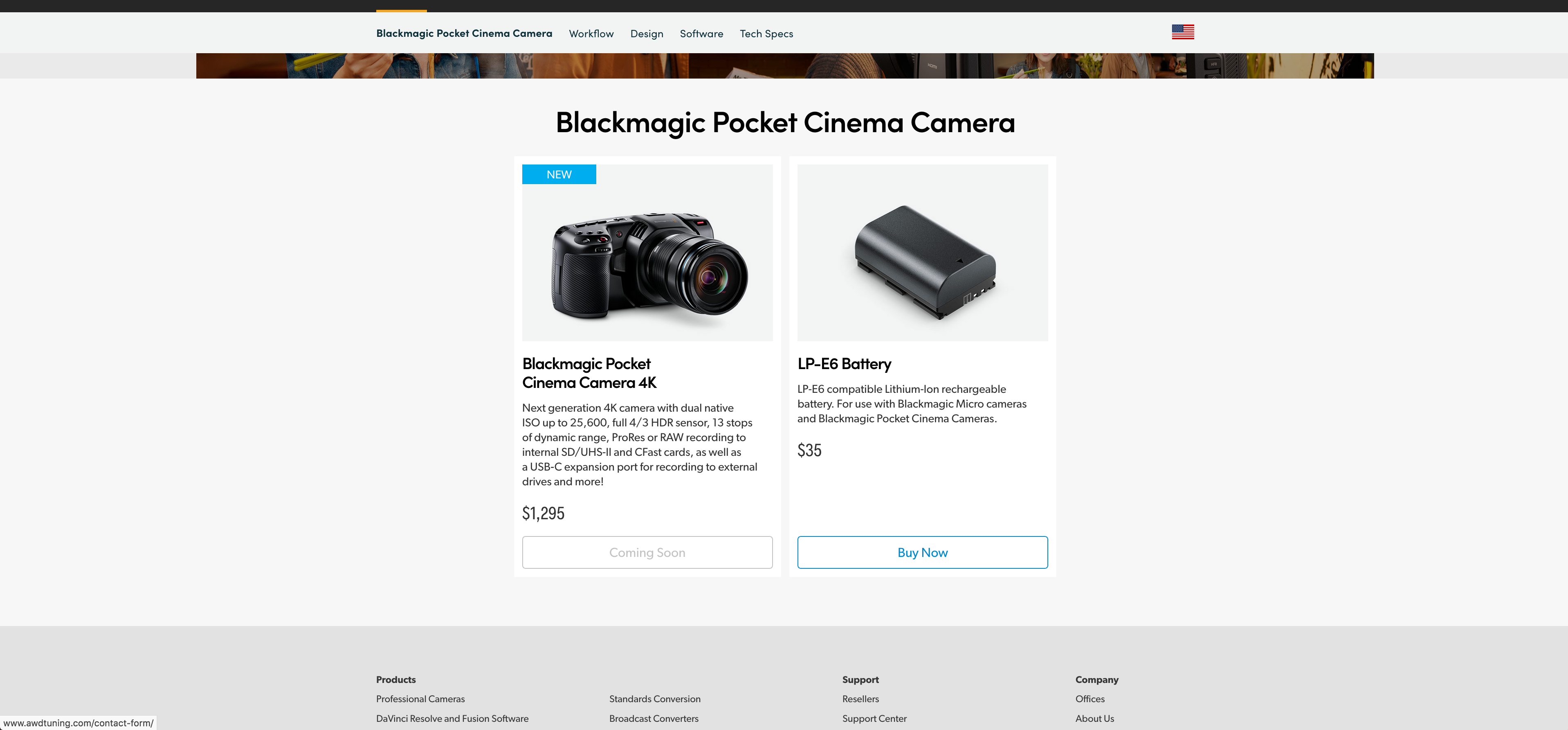Open the Design tab

click(647, 34)
